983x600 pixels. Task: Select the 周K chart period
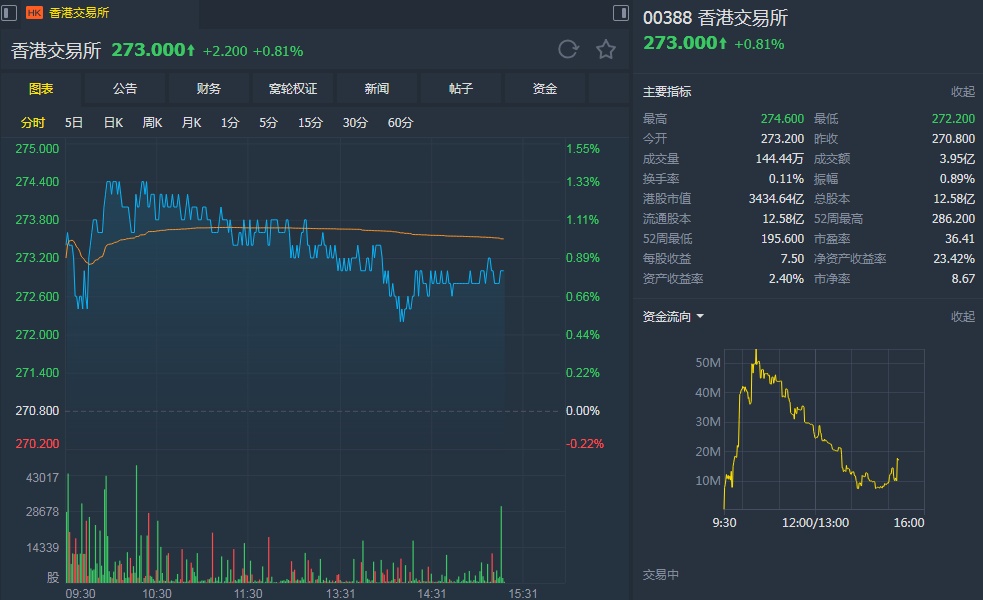[152, 122]
